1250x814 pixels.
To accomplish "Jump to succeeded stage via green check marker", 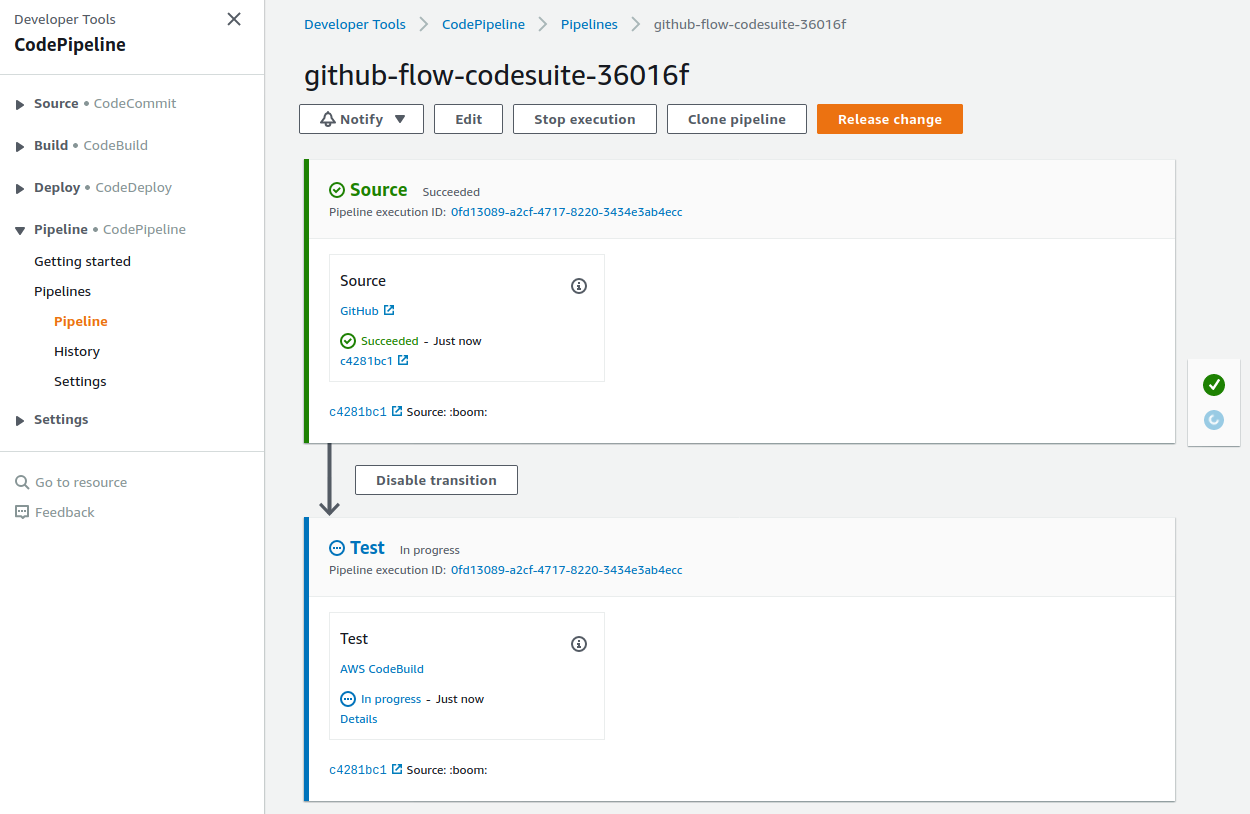I will tap(1214, 385).
